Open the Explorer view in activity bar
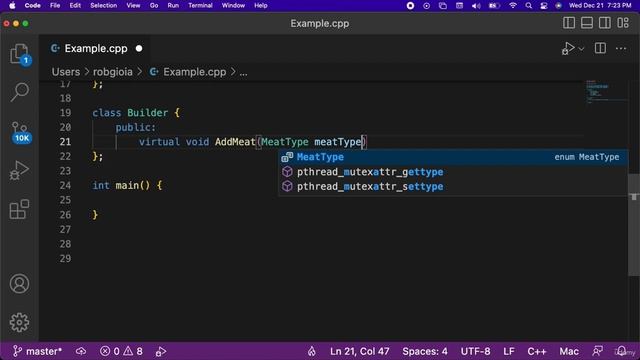Image resolution: width=640 pixels, height=360 pixels. 19,54
